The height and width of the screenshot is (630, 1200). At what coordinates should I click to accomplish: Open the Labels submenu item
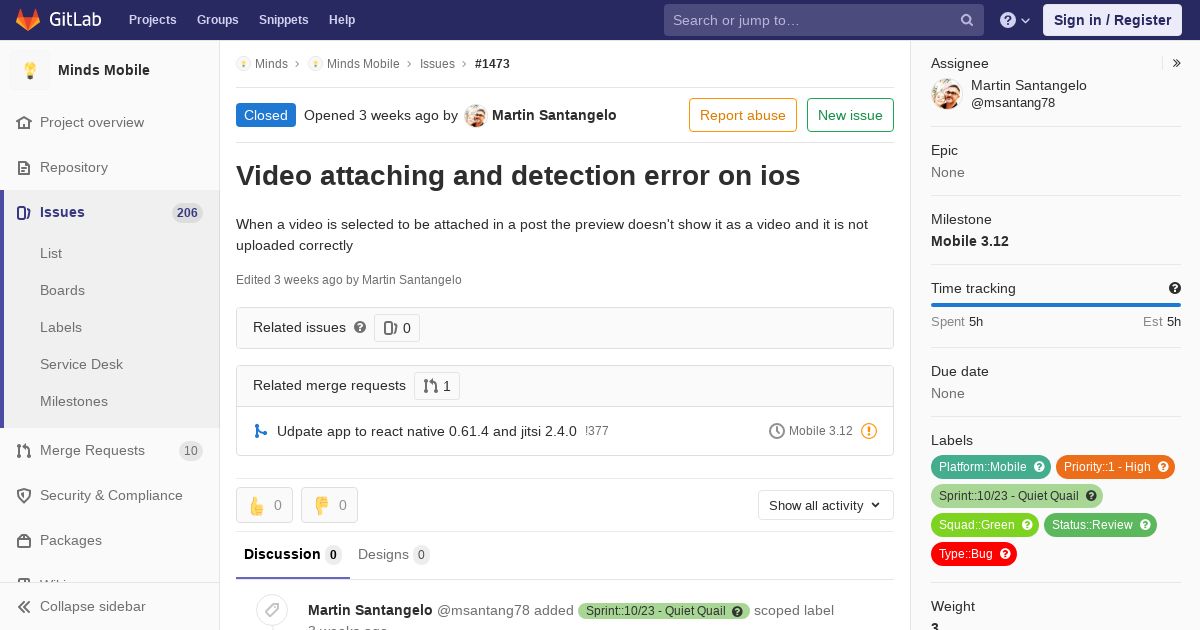pos(61,327)
